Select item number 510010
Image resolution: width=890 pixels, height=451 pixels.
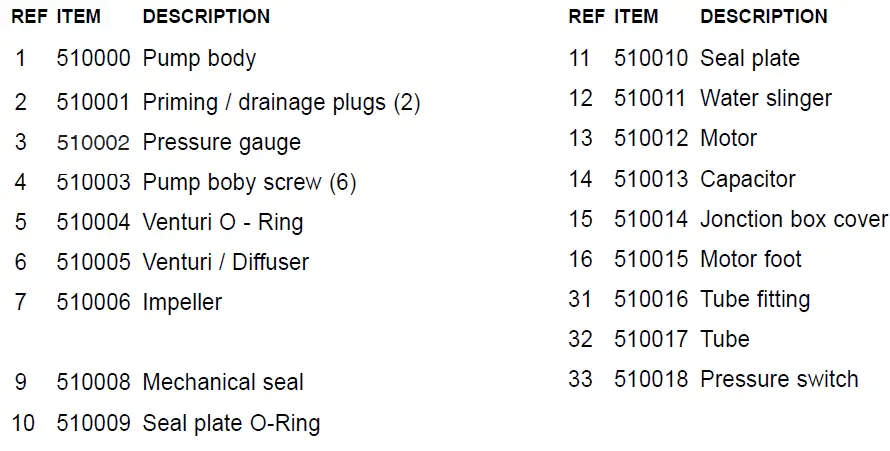651,58
